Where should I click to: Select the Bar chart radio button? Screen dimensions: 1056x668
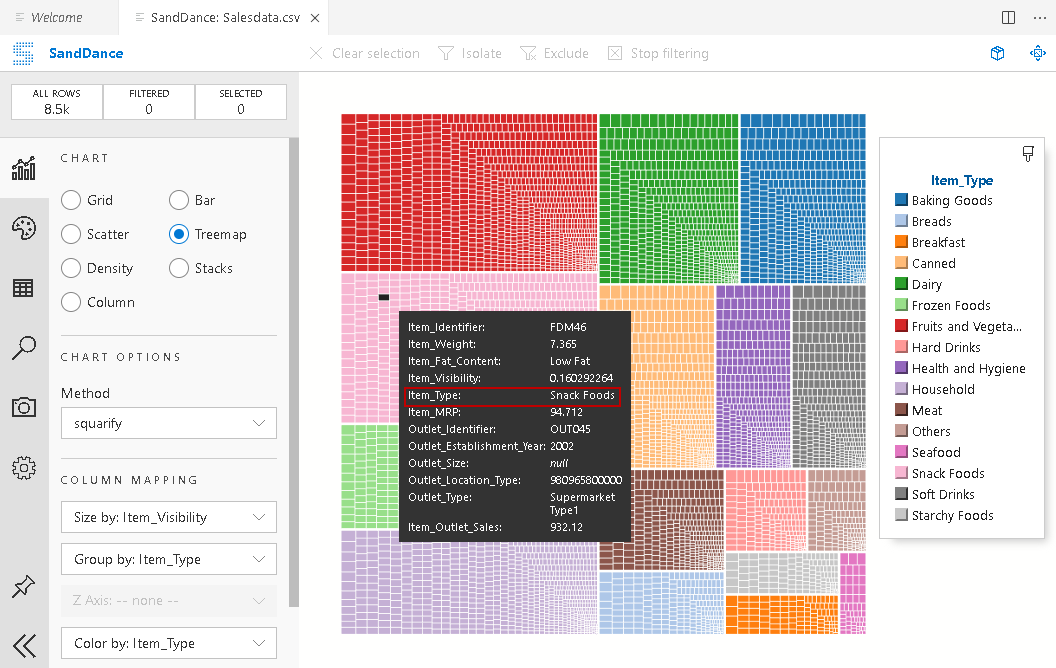[x=179, y=200]
